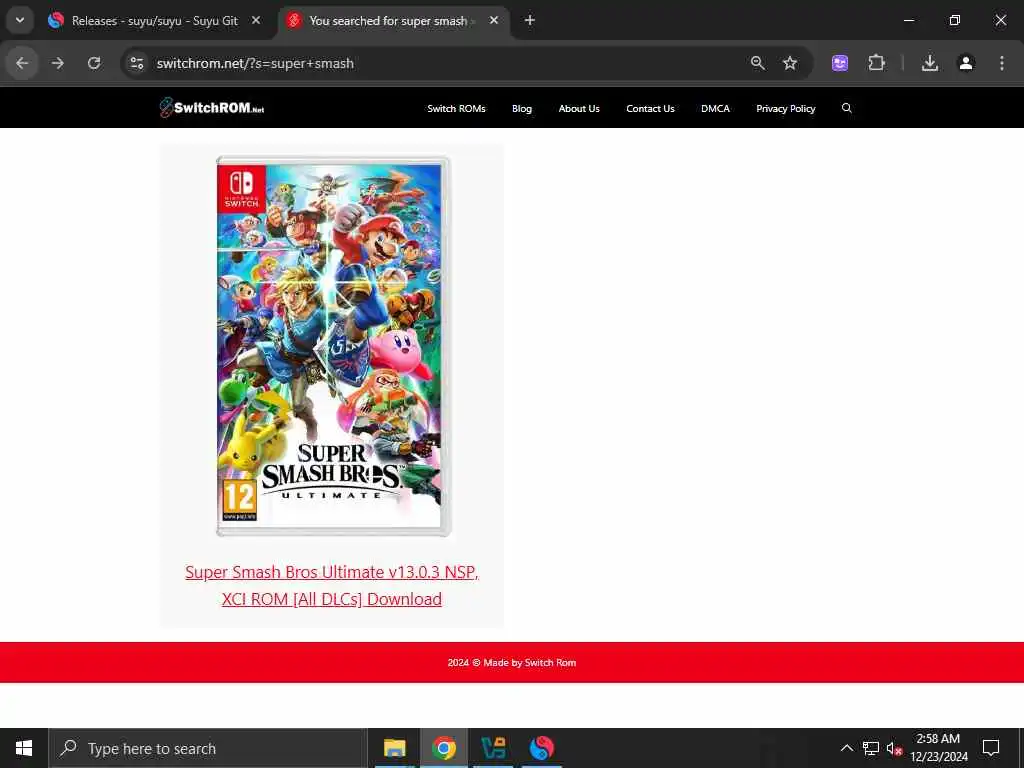Reload the current page
1024x768 pixels.
[x=94, y=63]
